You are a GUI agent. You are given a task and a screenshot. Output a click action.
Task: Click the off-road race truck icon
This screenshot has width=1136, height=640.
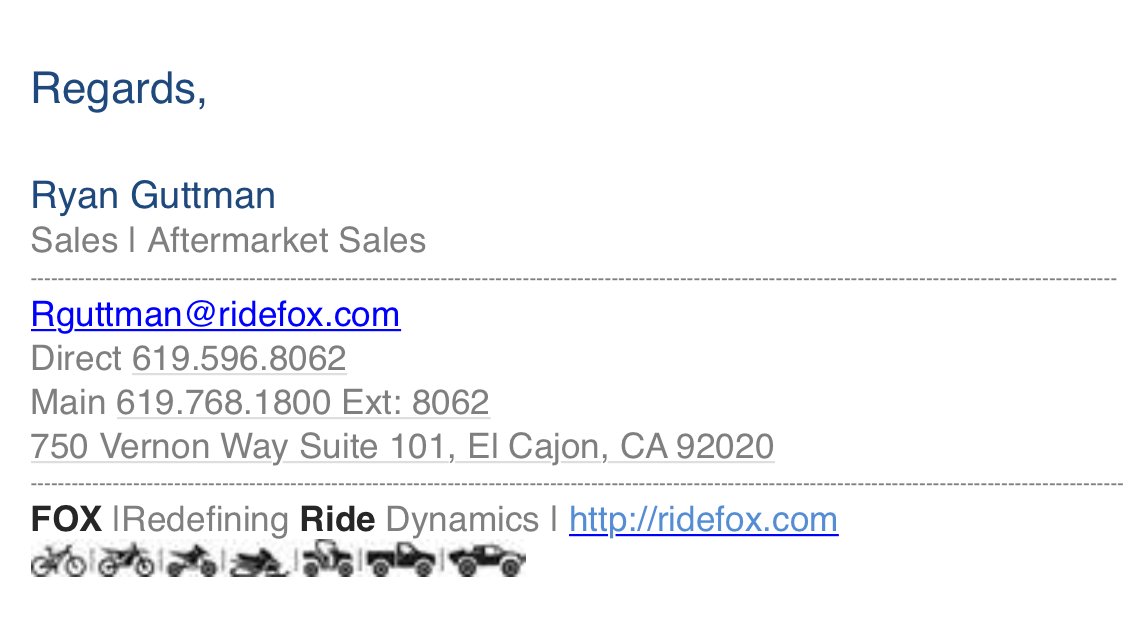tap(487, 561)
